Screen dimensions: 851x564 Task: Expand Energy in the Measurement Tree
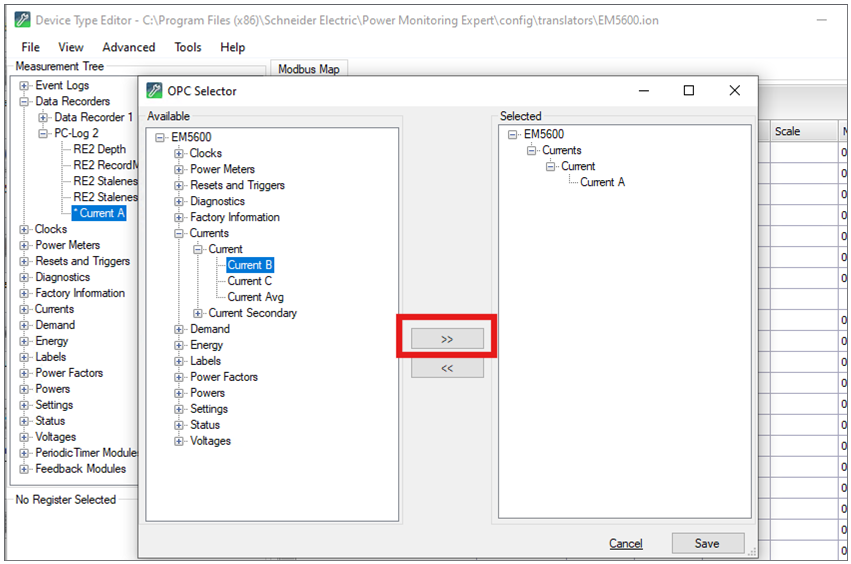[24, 341]
